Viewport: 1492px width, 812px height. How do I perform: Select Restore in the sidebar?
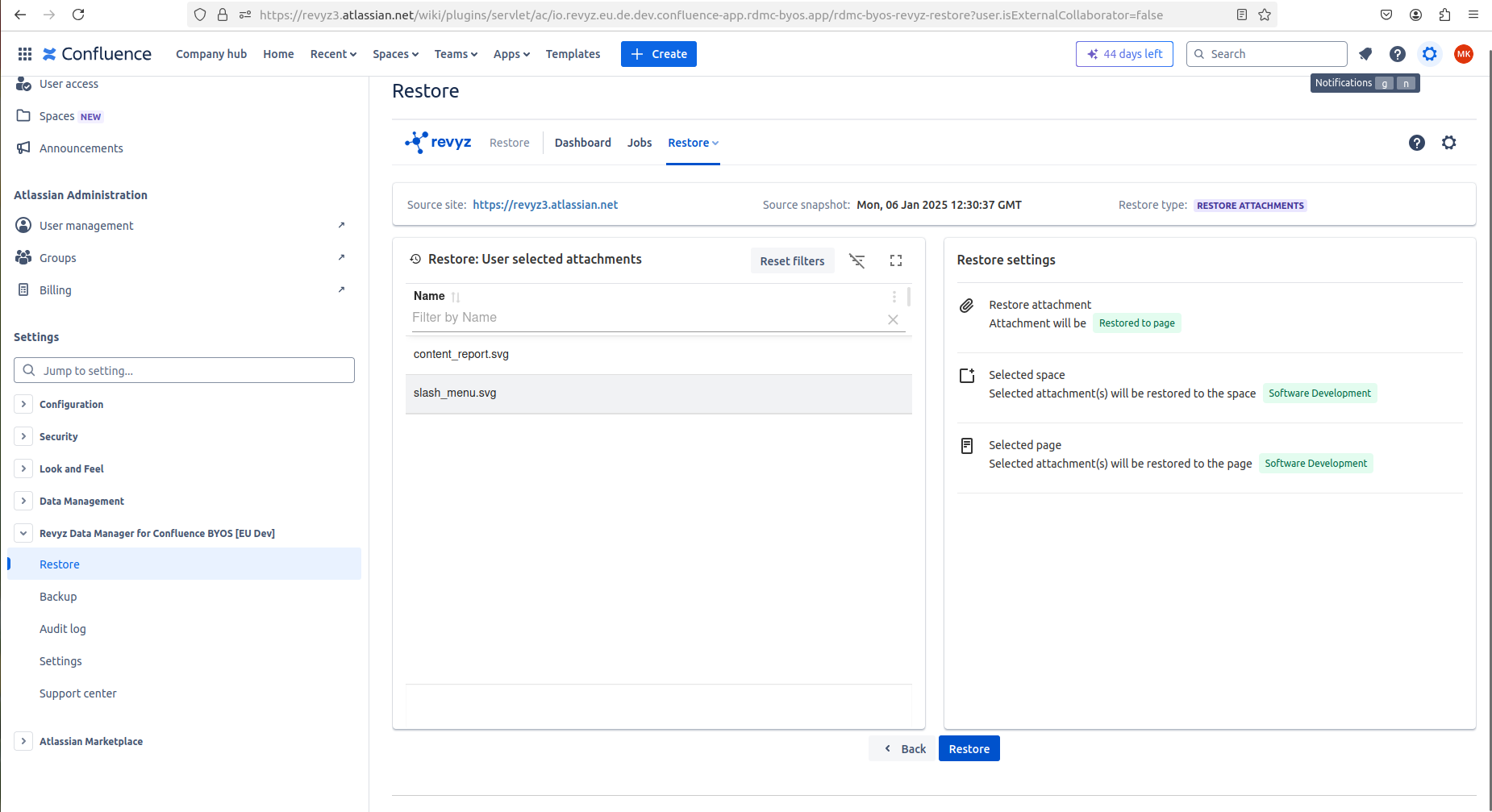184,564
